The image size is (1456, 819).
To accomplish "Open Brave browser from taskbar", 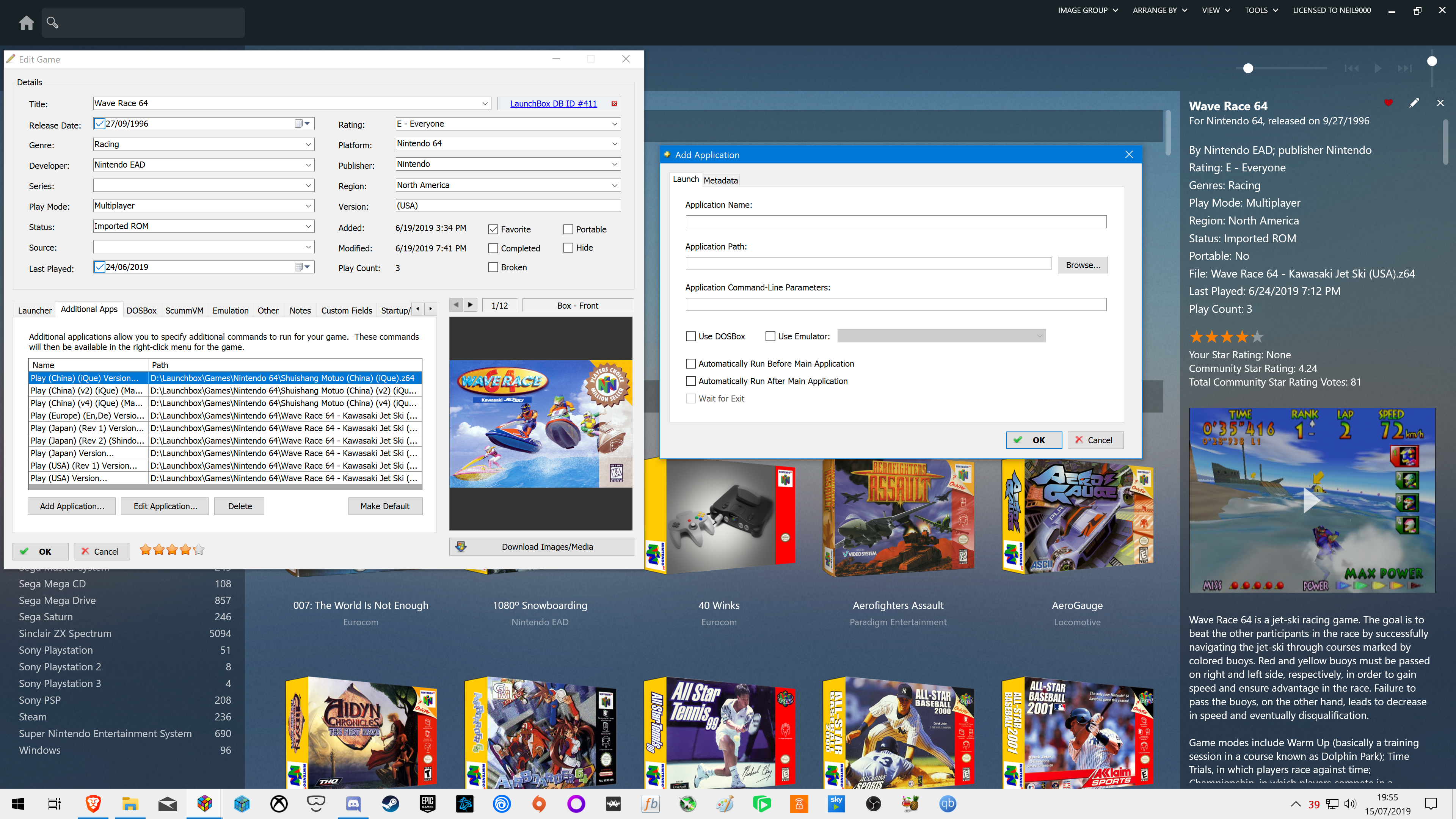I will click(93, 804).
